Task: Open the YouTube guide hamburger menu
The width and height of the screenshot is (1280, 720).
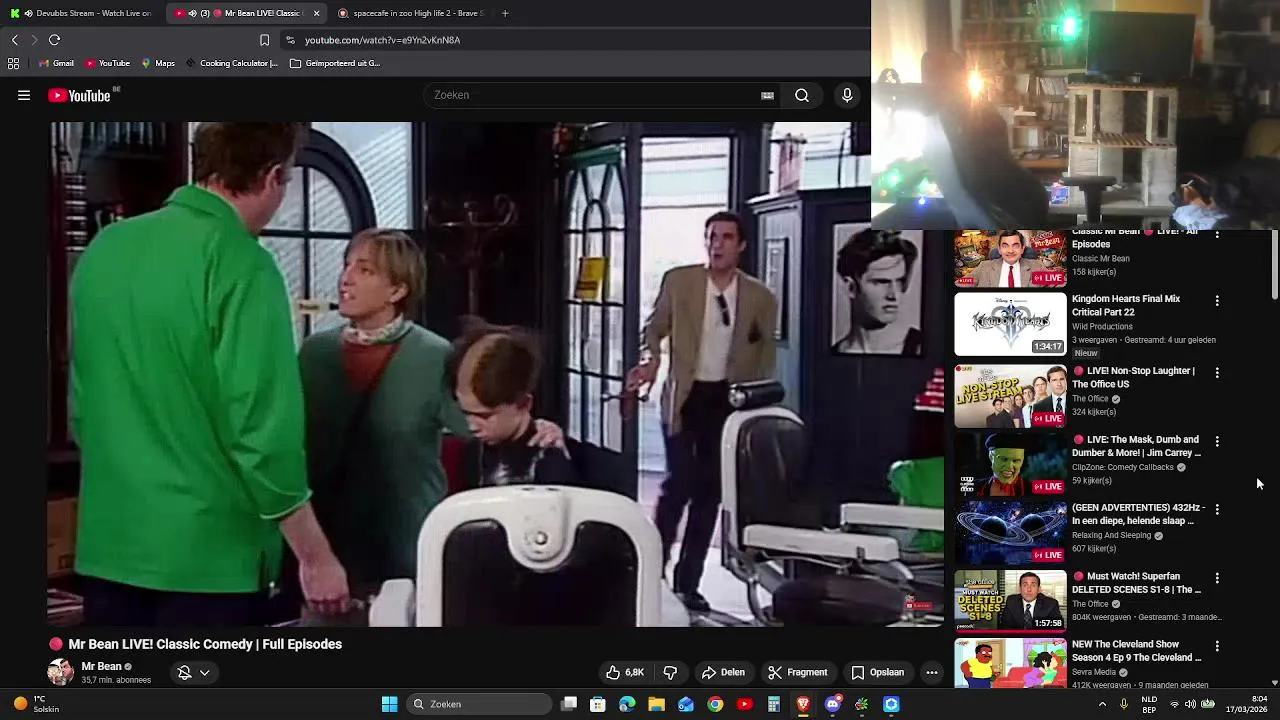Action: (x=24, y=96)
